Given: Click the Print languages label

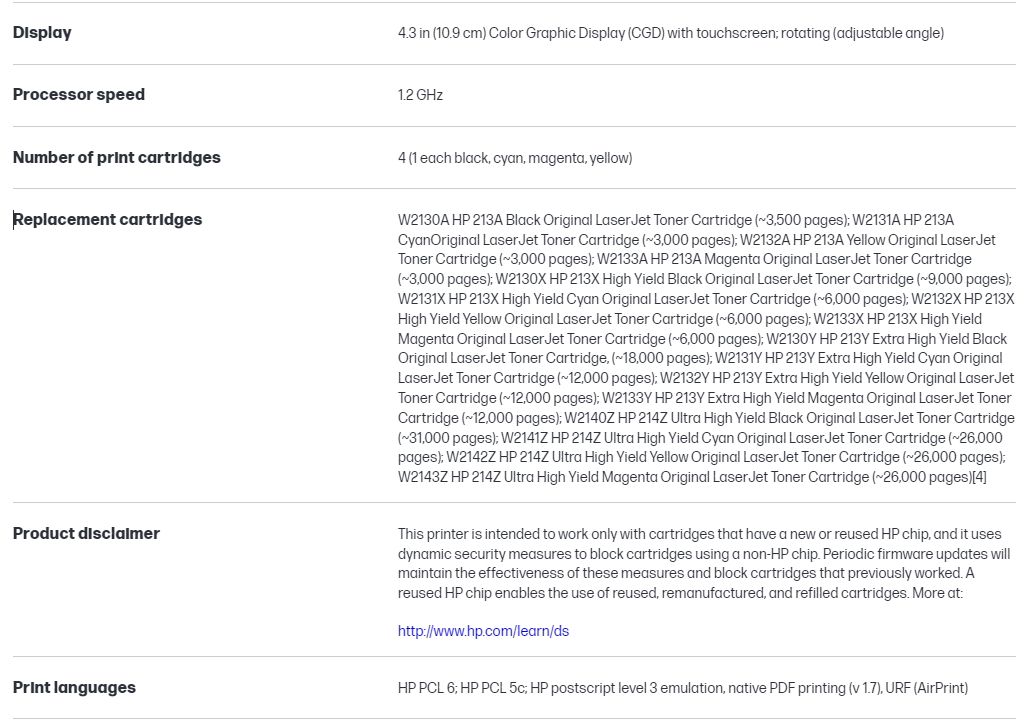Looking at the screenshot, I should (74, 688).
